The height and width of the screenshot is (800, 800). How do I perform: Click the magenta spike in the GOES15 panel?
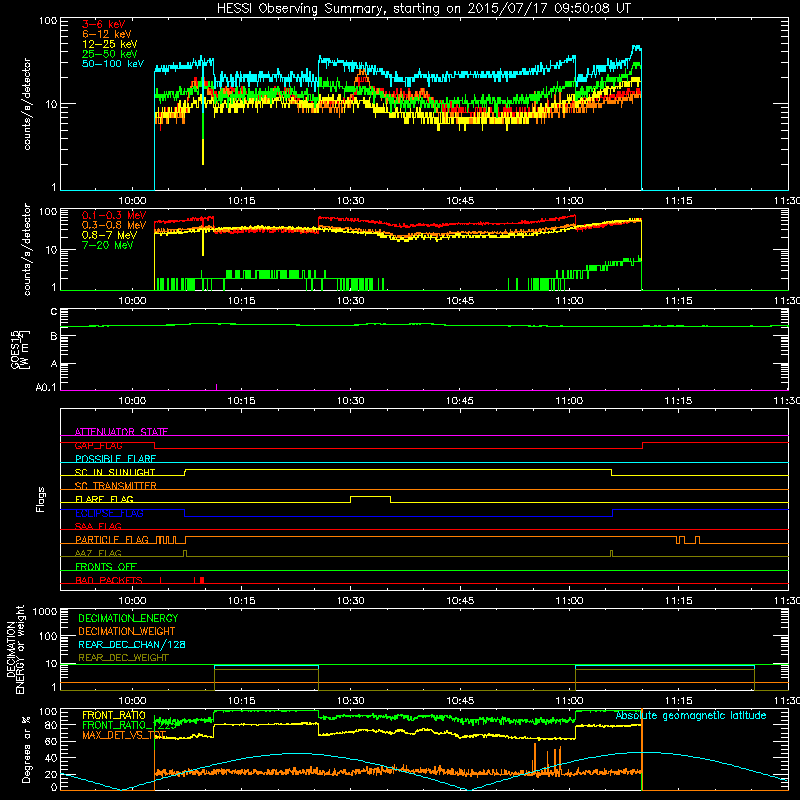click(x=217, y=387)
